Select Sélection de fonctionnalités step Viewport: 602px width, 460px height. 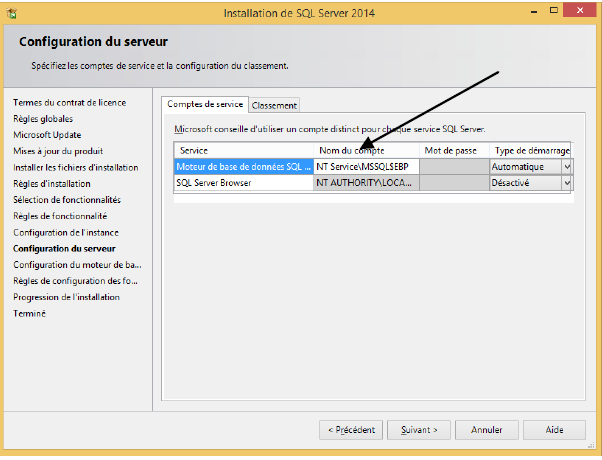pos(67,200)
